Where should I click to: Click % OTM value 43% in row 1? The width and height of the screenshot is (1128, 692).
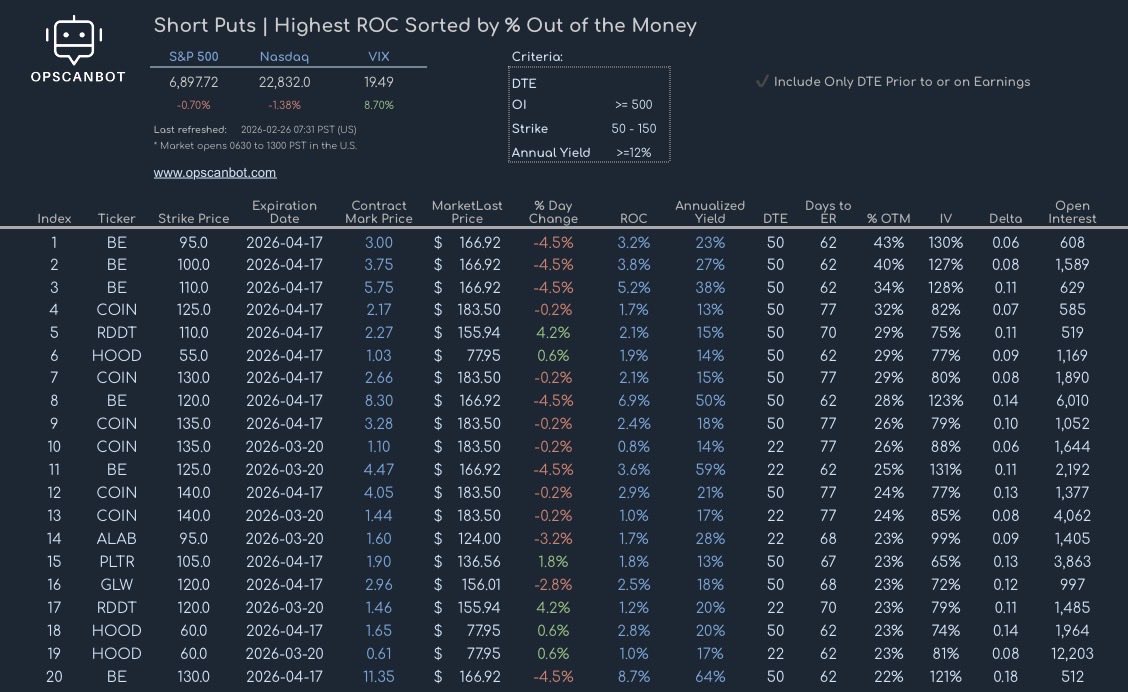[x=888, y=242]
